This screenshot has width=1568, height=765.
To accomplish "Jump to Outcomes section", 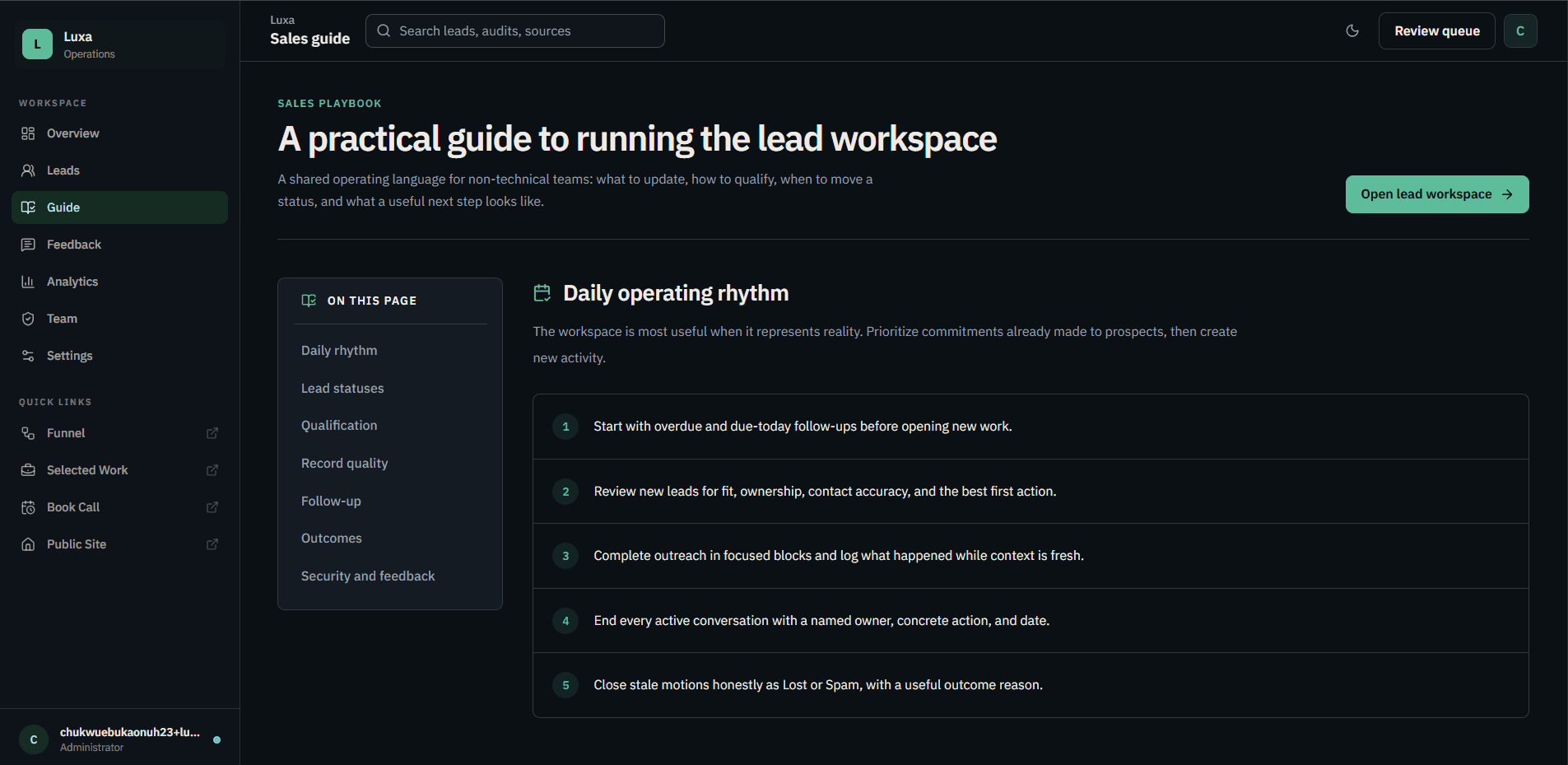I will click(x=331, y=538).
